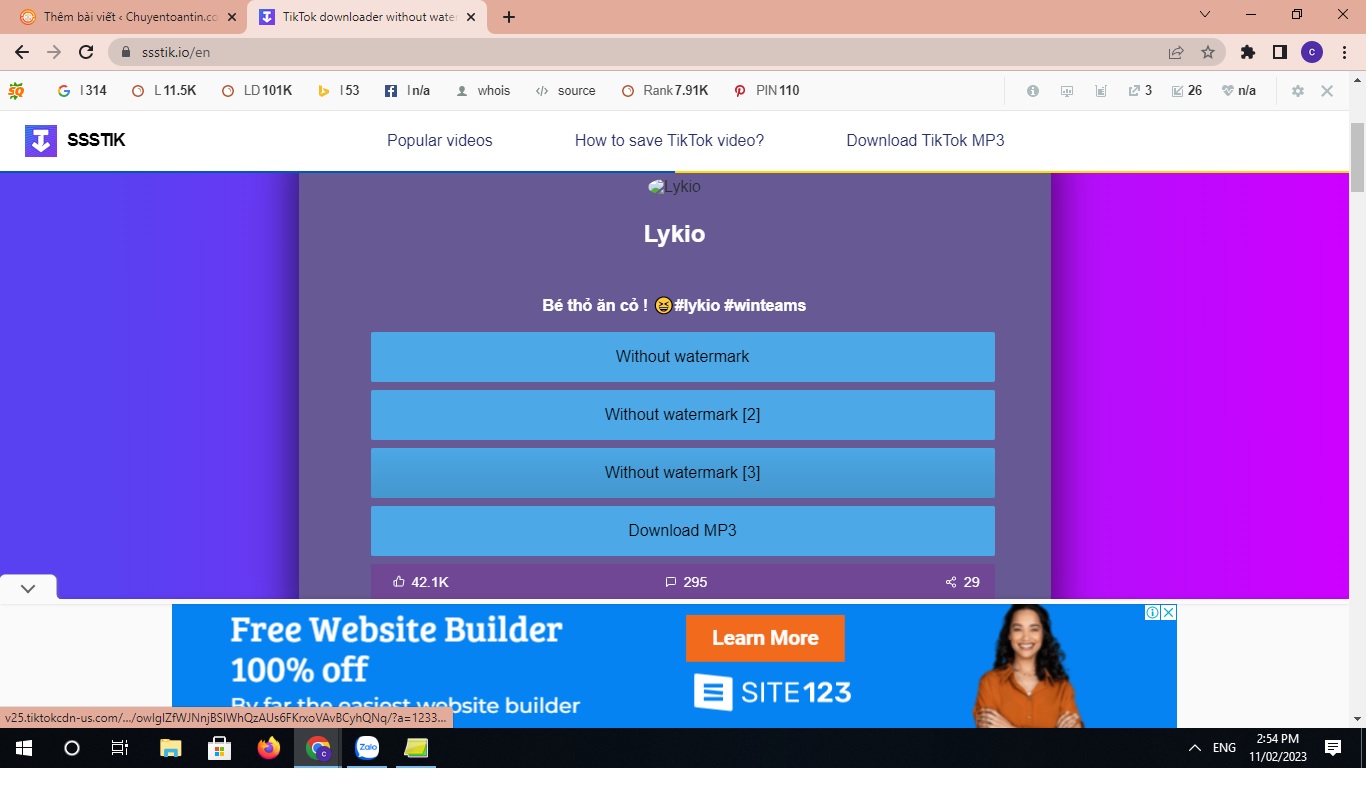
Task: Open L 11.5K links metric
Action: coord(164,91)
